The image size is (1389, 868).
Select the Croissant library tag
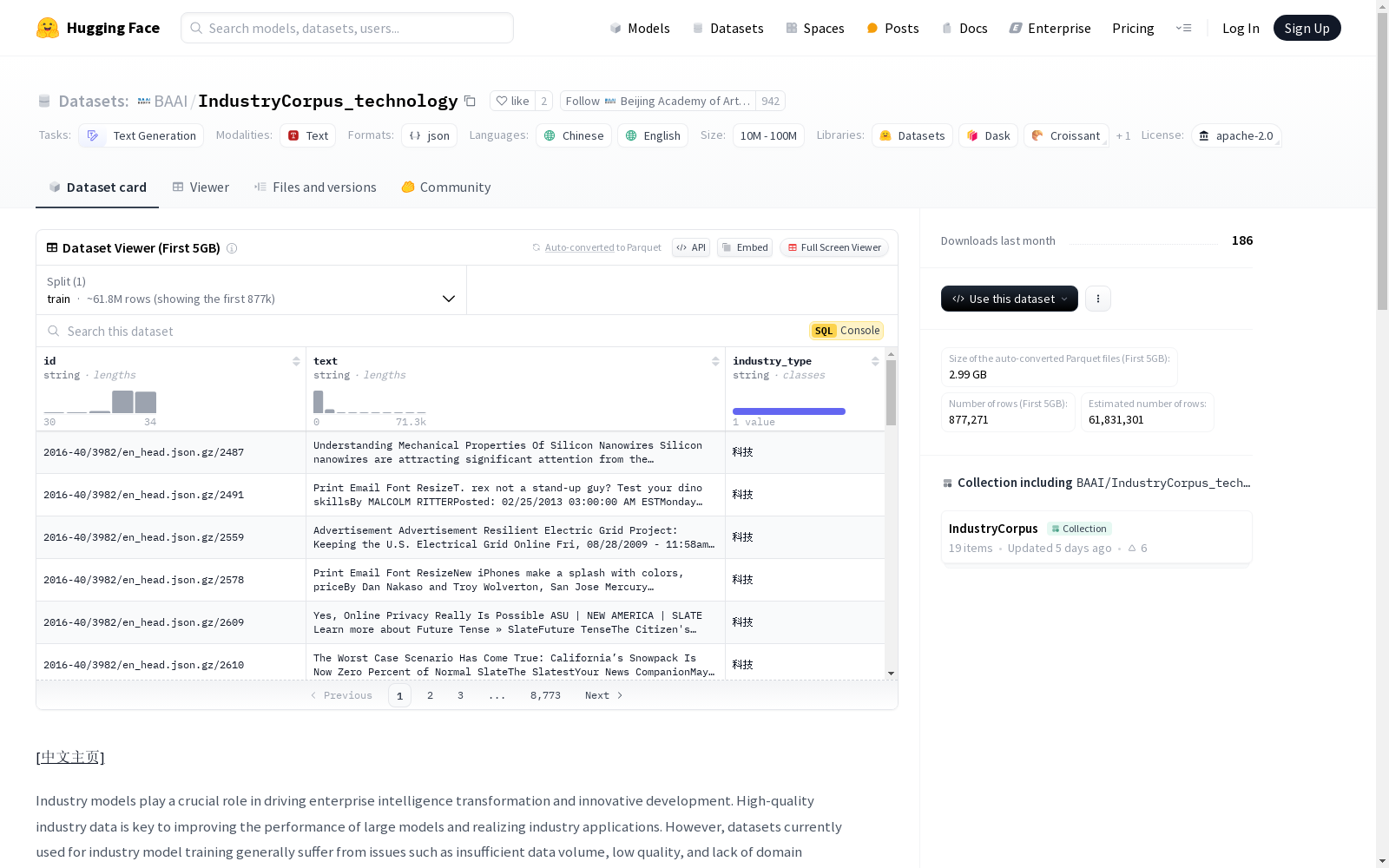1066,135
